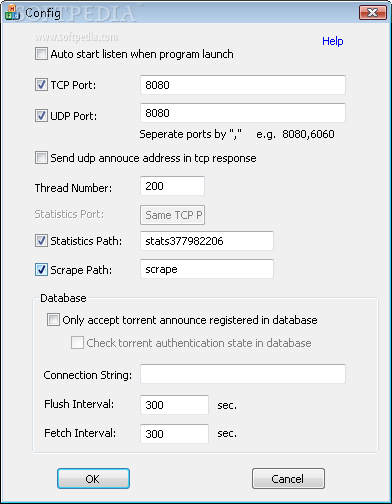The height and width of the screenshot is (504, 392).
Task: Tick check torrent authentication state checkbox
Action: pyautogui.click(x=77, y=343)
